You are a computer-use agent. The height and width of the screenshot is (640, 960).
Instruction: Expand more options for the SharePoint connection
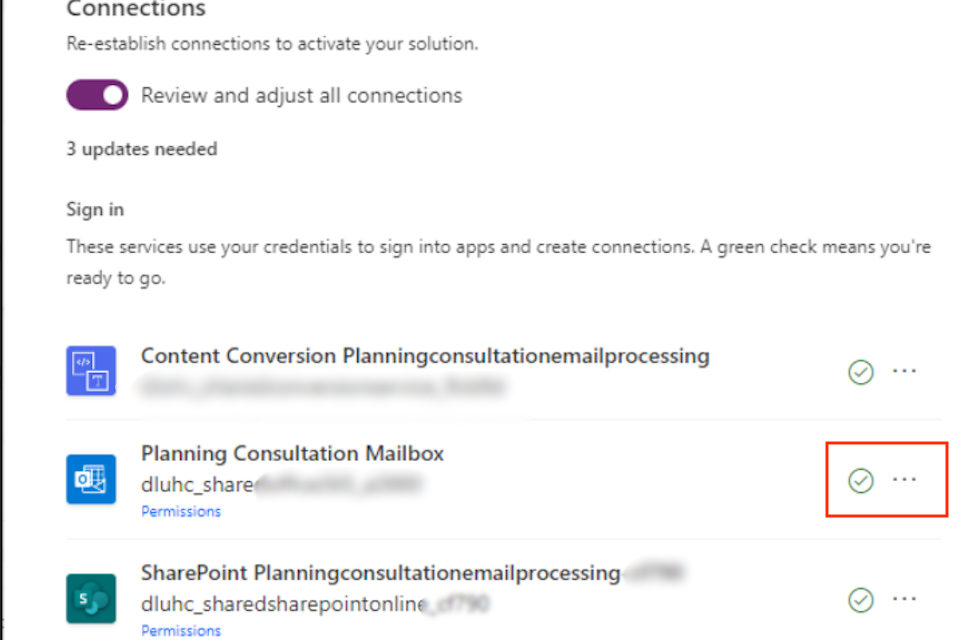904,599
